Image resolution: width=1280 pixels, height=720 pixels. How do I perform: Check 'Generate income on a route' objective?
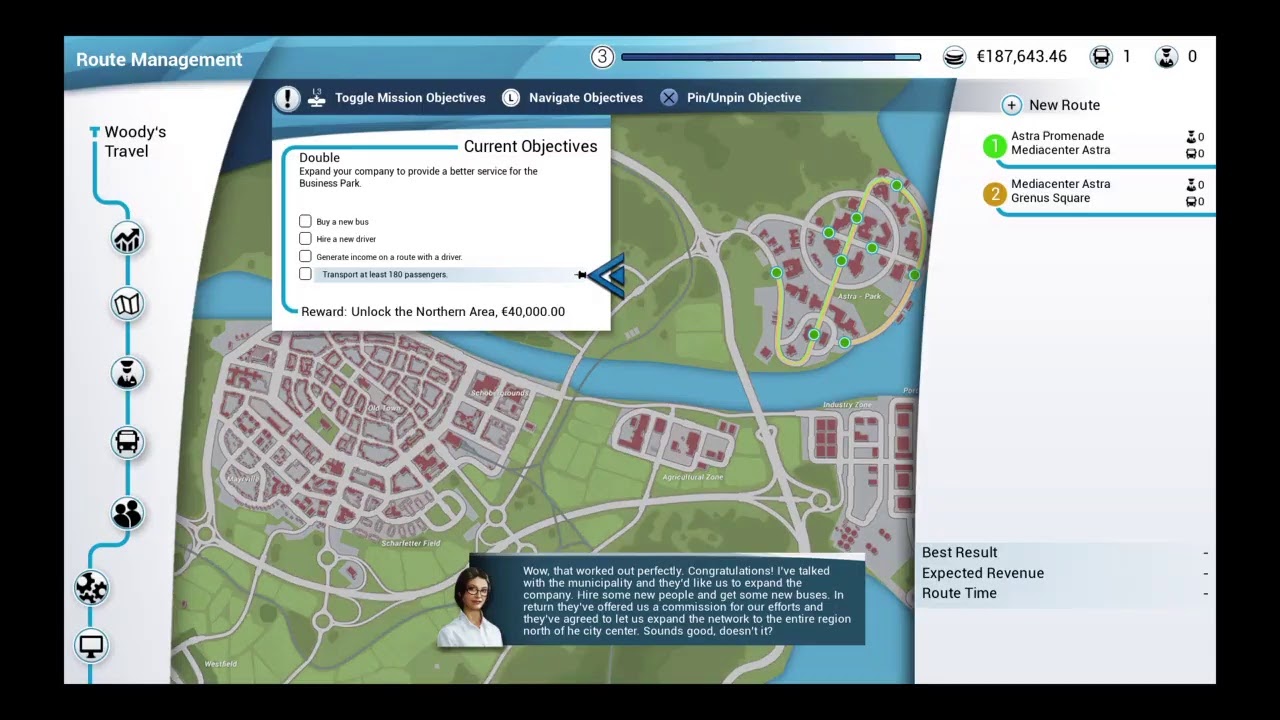coord(305,256)
